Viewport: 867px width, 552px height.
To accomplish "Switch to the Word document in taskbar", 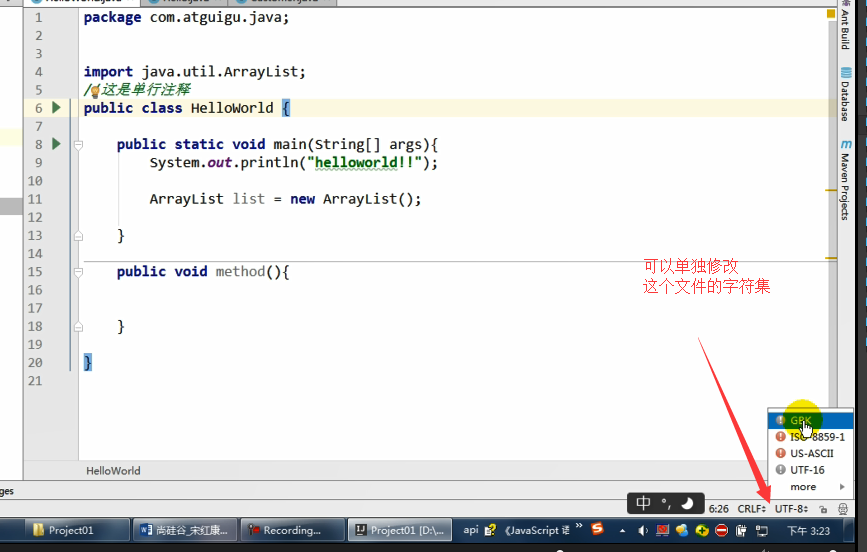I will (185, 530).
